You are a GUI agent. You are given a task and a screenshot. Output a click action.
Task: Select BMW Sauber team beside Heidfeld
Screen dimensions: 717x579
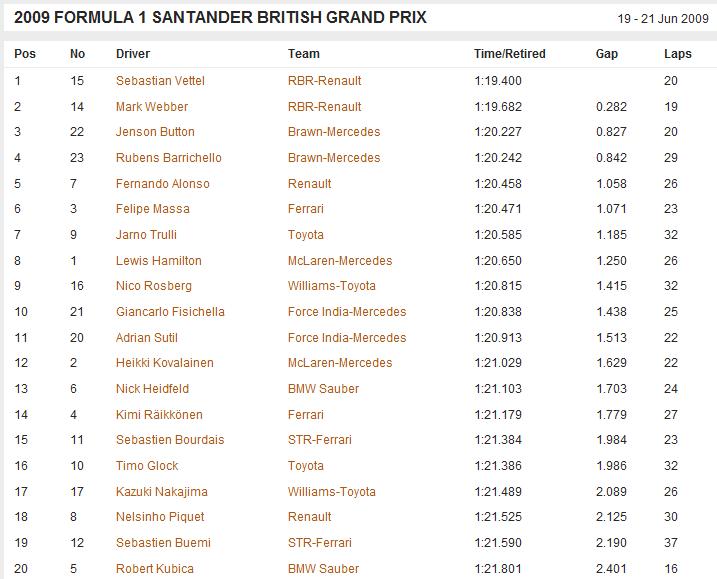[323, 389]
